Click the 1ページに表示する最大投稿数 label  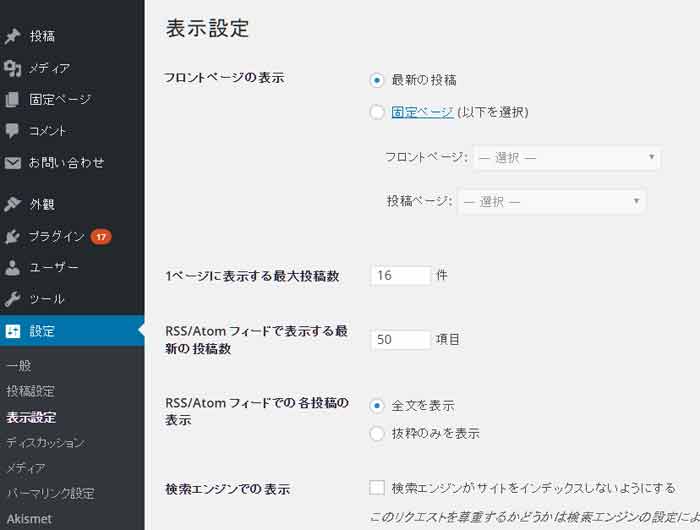point(252,276)
